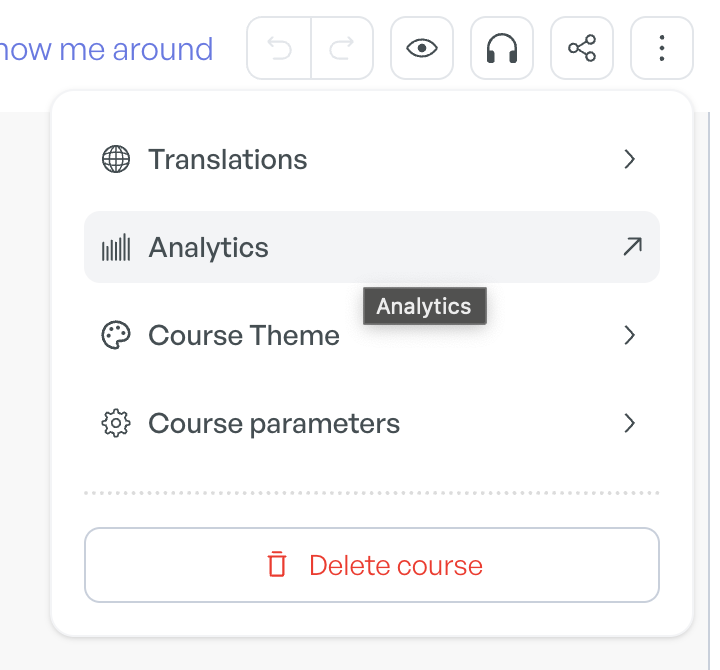The image size is (720, 670).
Task: Click the bar chart Analytics icon
Action: point(116,247)
